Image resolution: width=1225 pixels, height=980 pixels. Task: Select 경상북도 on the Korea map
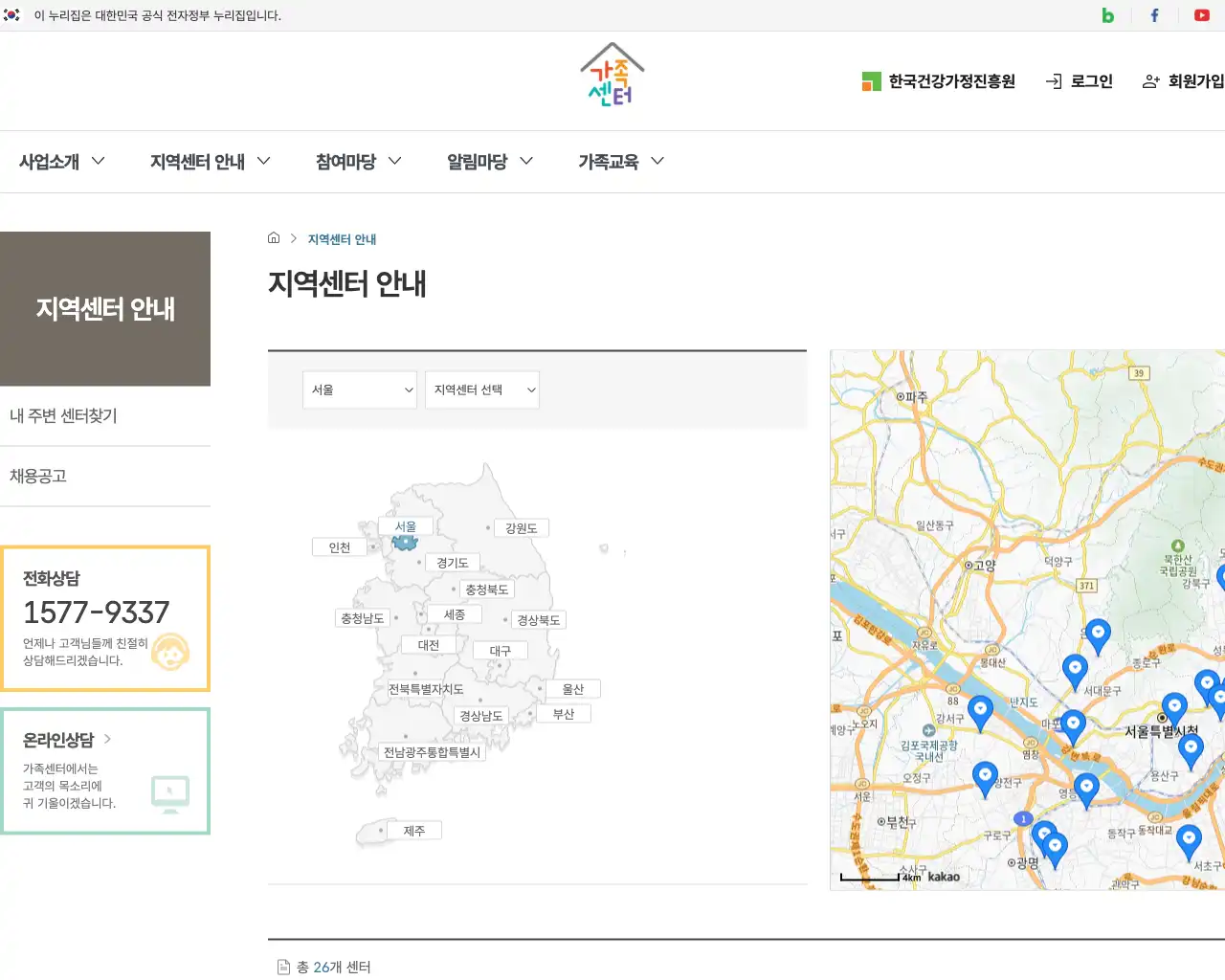(539, 620)
